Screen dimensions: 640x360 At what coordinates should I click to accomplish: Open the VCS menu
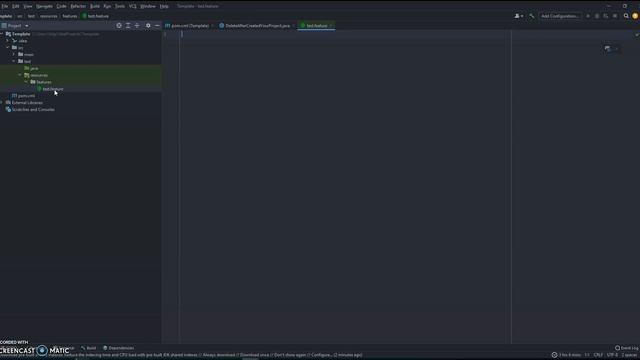coord(133,6)
